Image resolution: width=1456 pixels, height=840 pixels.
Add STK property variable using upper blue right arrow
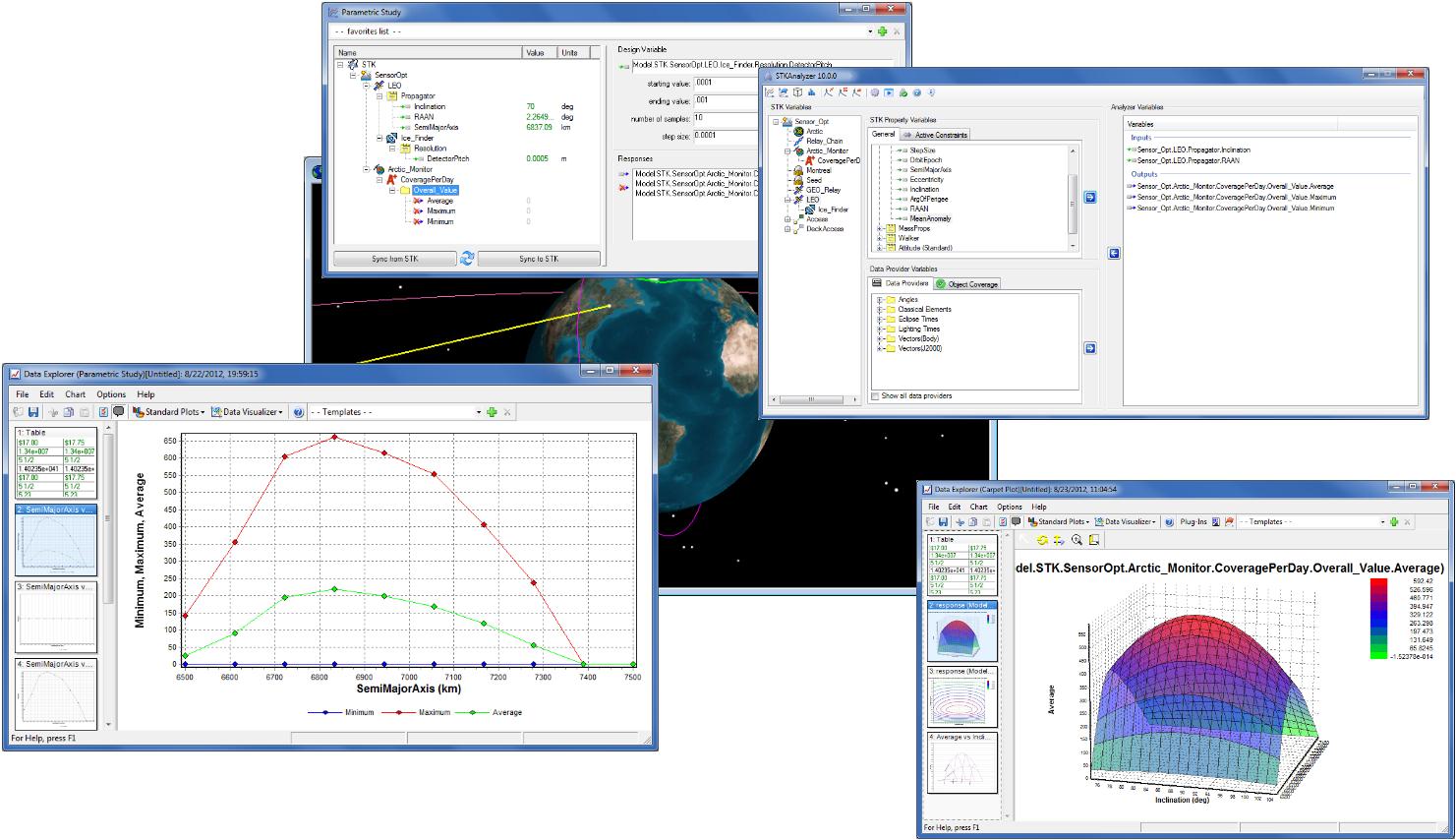click(1089, 198)
